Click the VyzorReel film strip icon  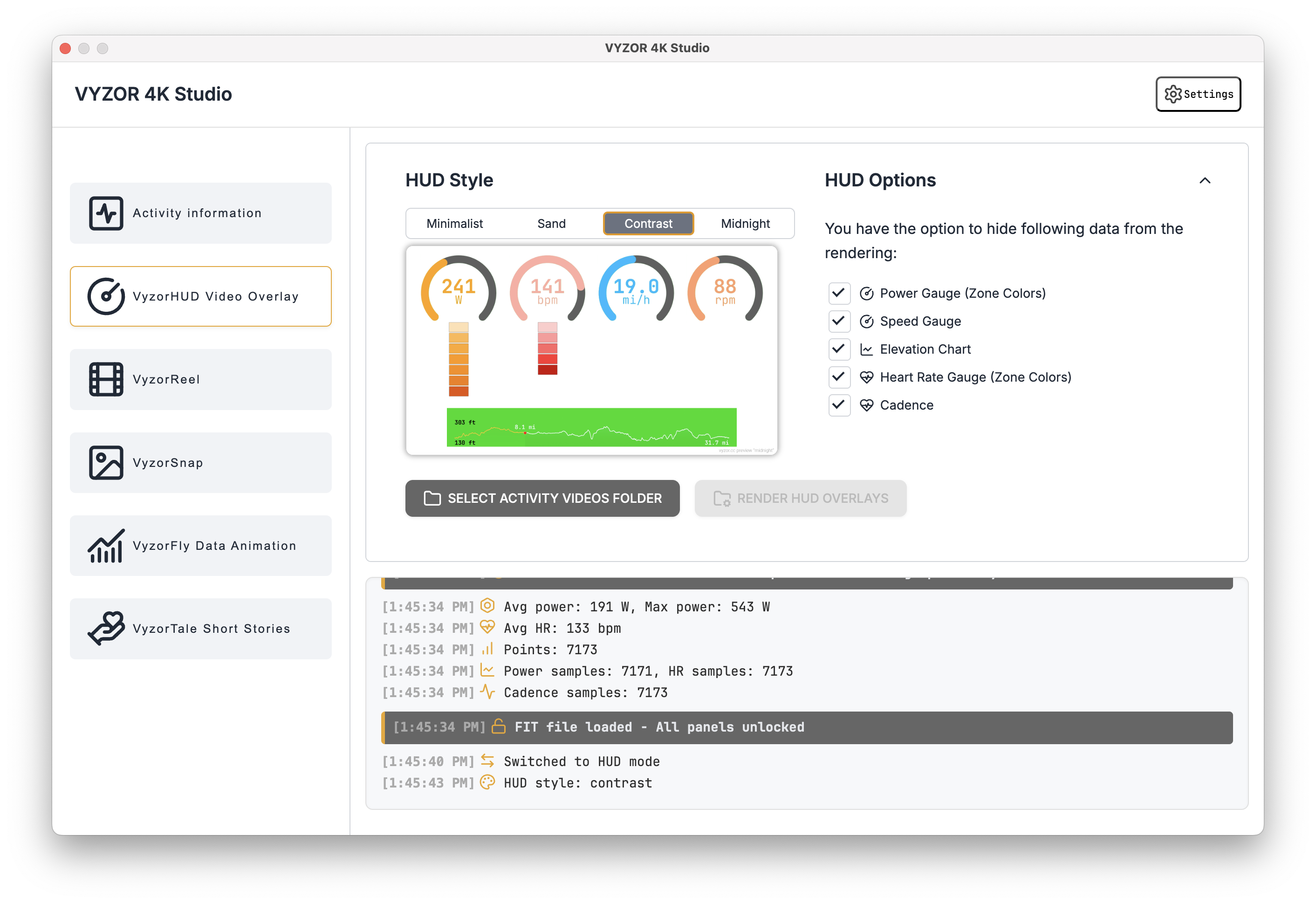pos(106,379)
